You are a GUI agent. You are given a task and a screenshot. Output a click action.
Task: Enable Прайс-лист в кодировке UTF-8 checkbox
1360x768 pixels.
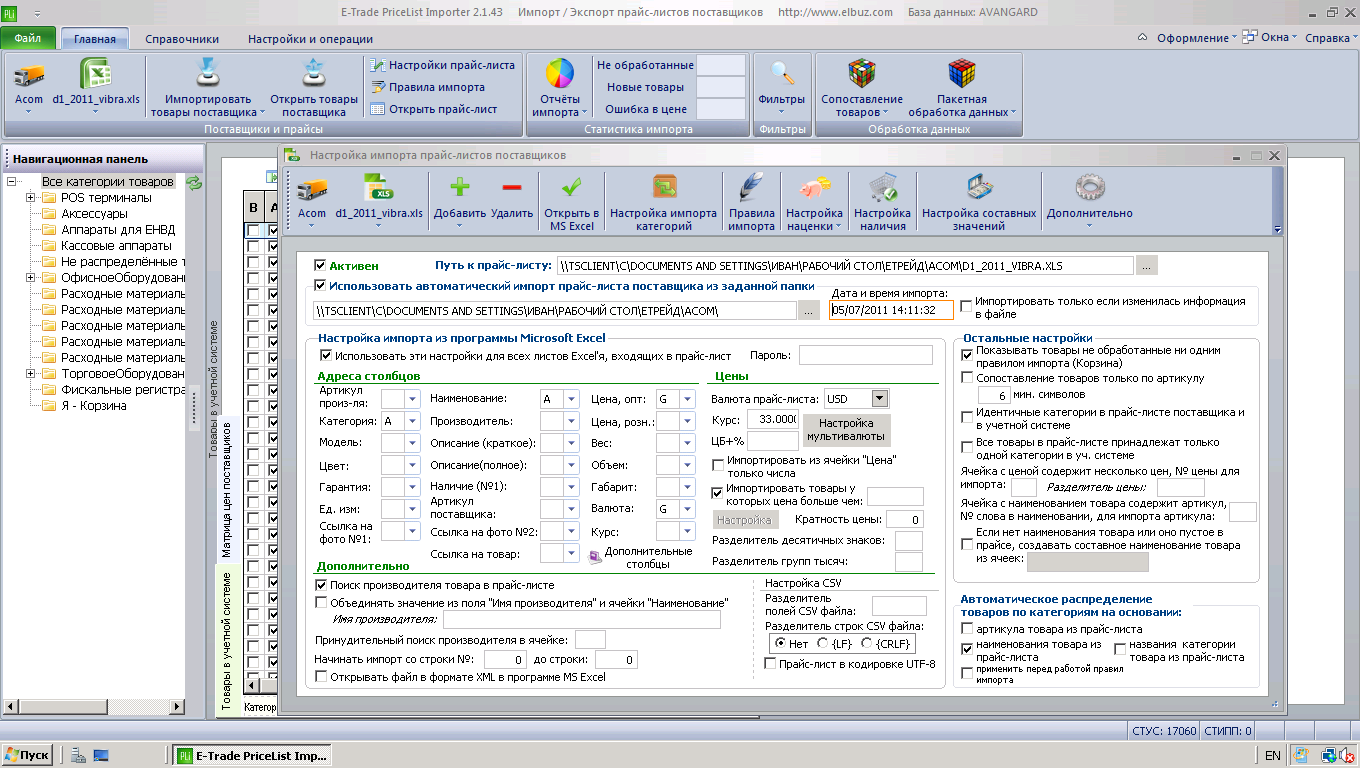pyautogui.click(x=770, y=663)
